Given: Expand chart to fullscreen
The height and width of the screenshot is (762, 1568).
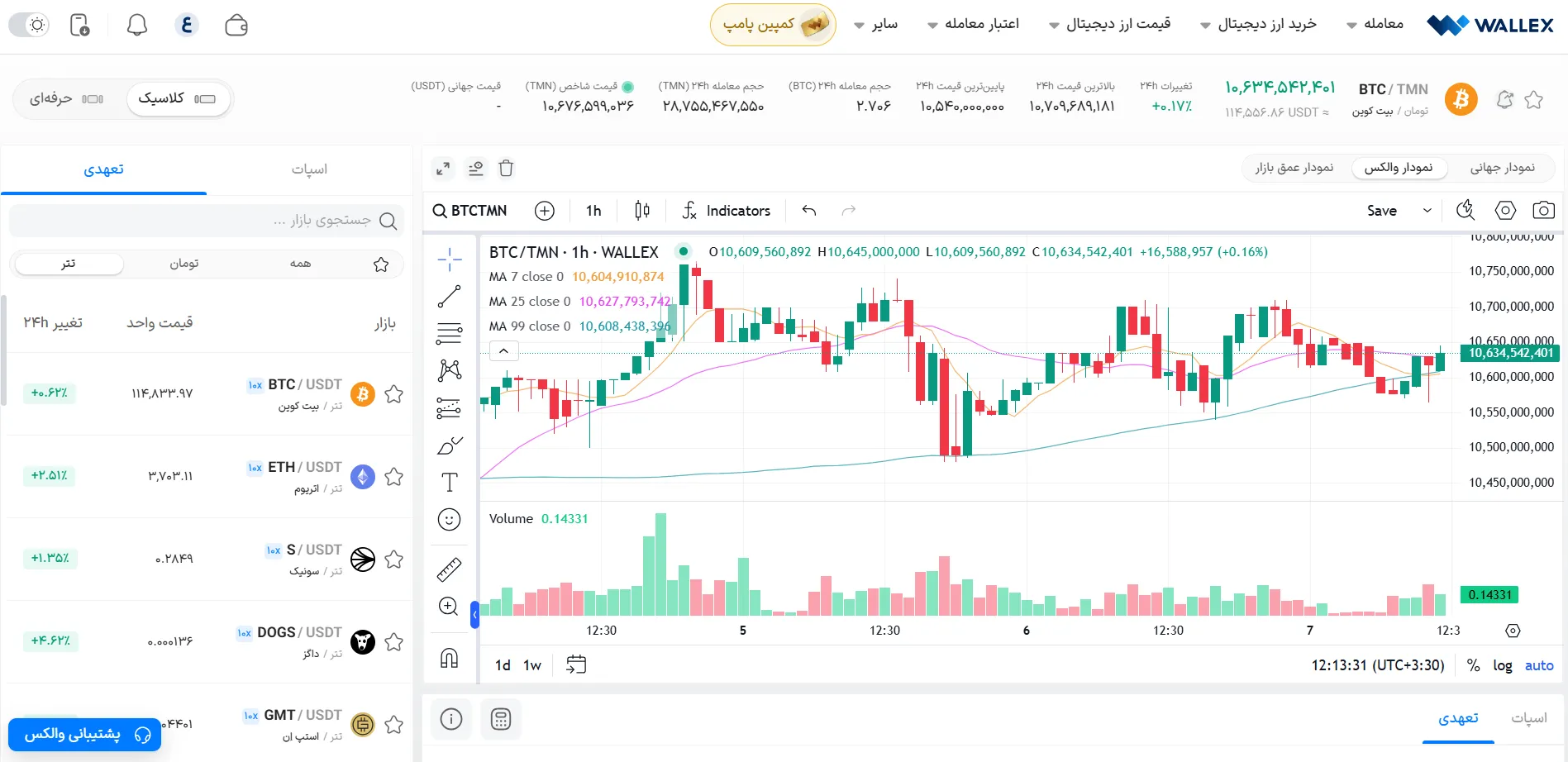Looking at the screenshot, I should tap(443, 169).
